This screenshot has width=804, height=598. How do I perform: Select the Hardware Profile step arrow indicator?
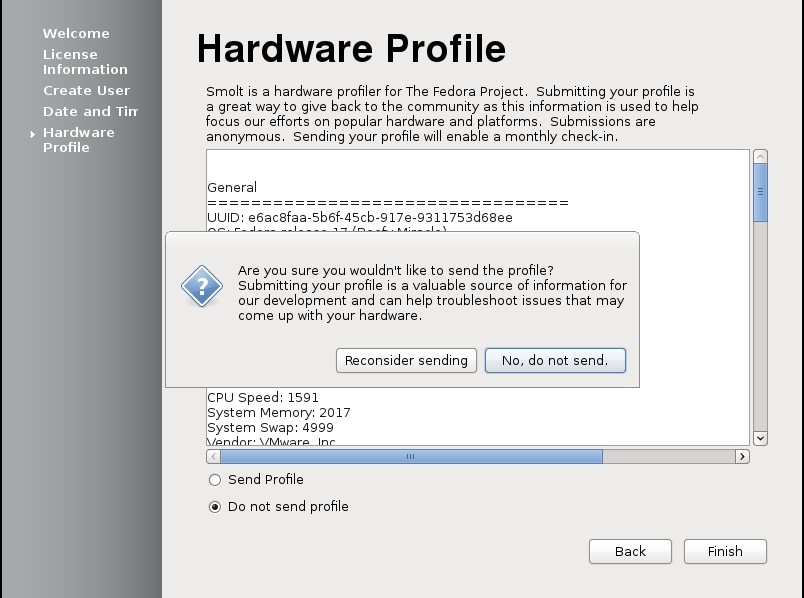(33, 132)
